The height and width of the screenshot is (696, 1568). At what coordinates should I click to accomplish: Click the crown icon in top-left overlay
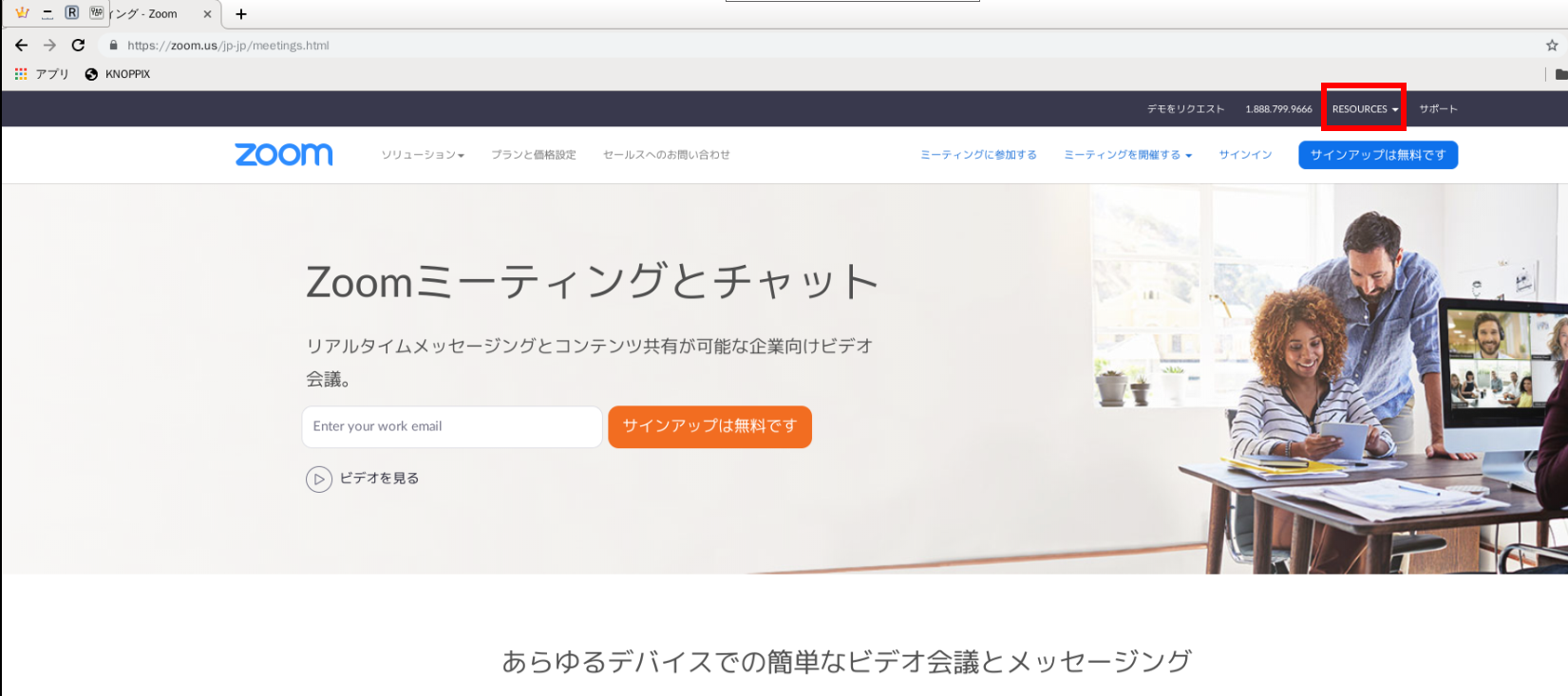click(22, 13)
